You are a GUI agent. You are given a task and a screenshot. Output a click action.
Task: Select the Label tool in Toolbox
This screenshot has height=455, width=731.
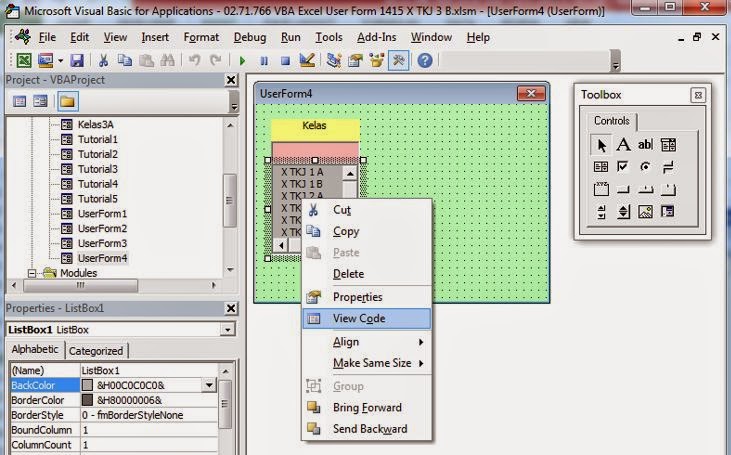coord(623,145)
